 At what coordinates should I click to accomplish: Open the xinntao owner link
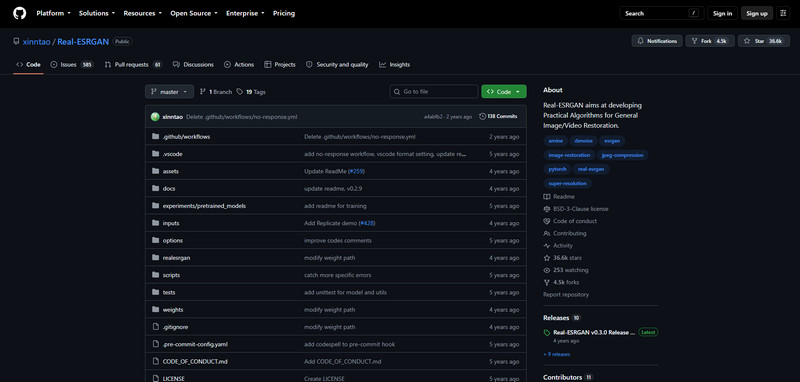coord(37,42)
